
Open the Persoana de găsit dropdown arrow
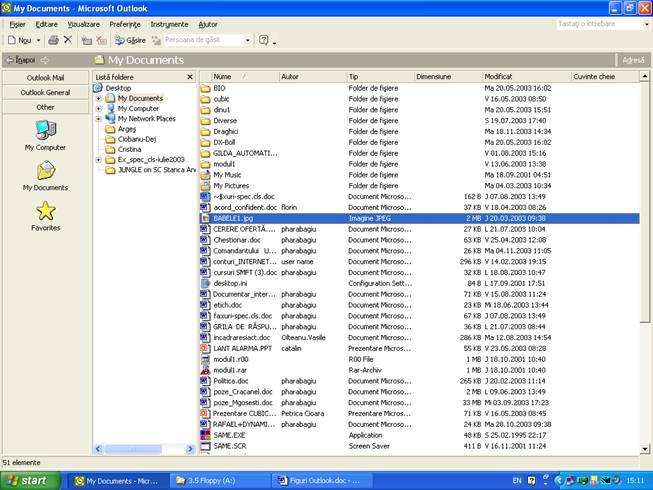click(248, 40)
